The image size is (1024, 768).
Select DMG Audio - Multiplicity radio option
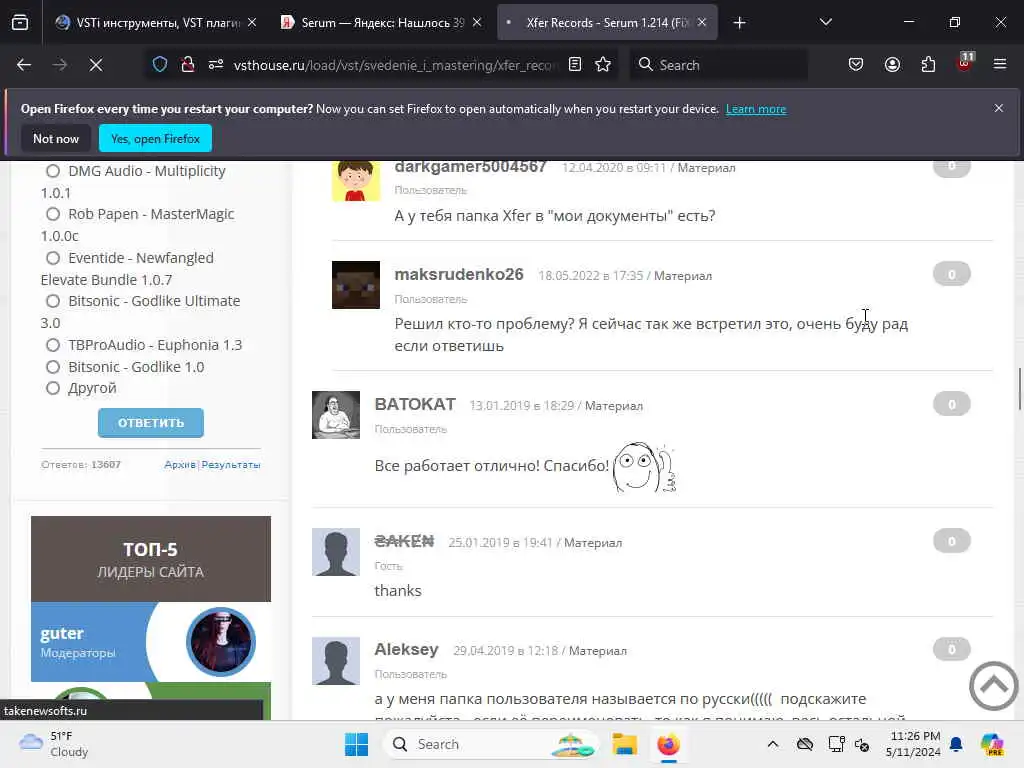pos(53,171)
